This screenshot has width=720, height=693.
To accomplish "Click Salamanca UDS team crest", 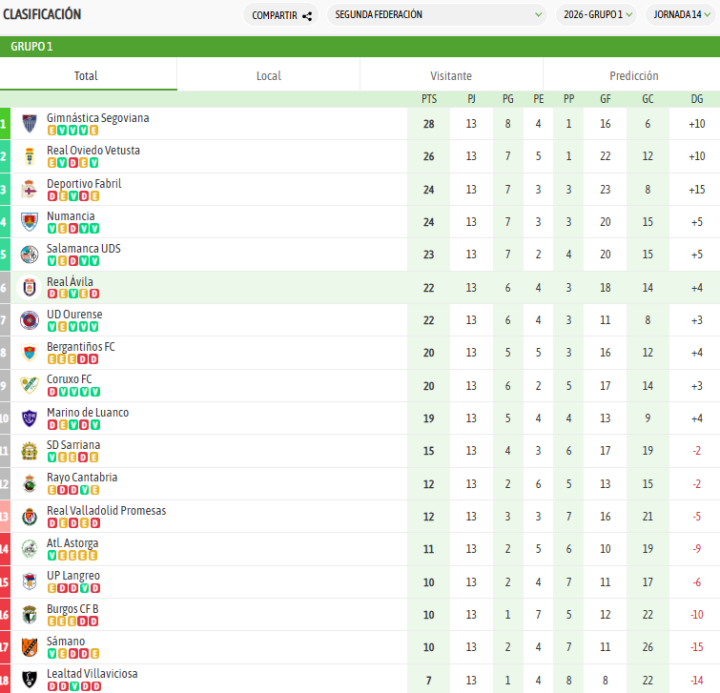I will pyautogui.click(x=29, y=254).
